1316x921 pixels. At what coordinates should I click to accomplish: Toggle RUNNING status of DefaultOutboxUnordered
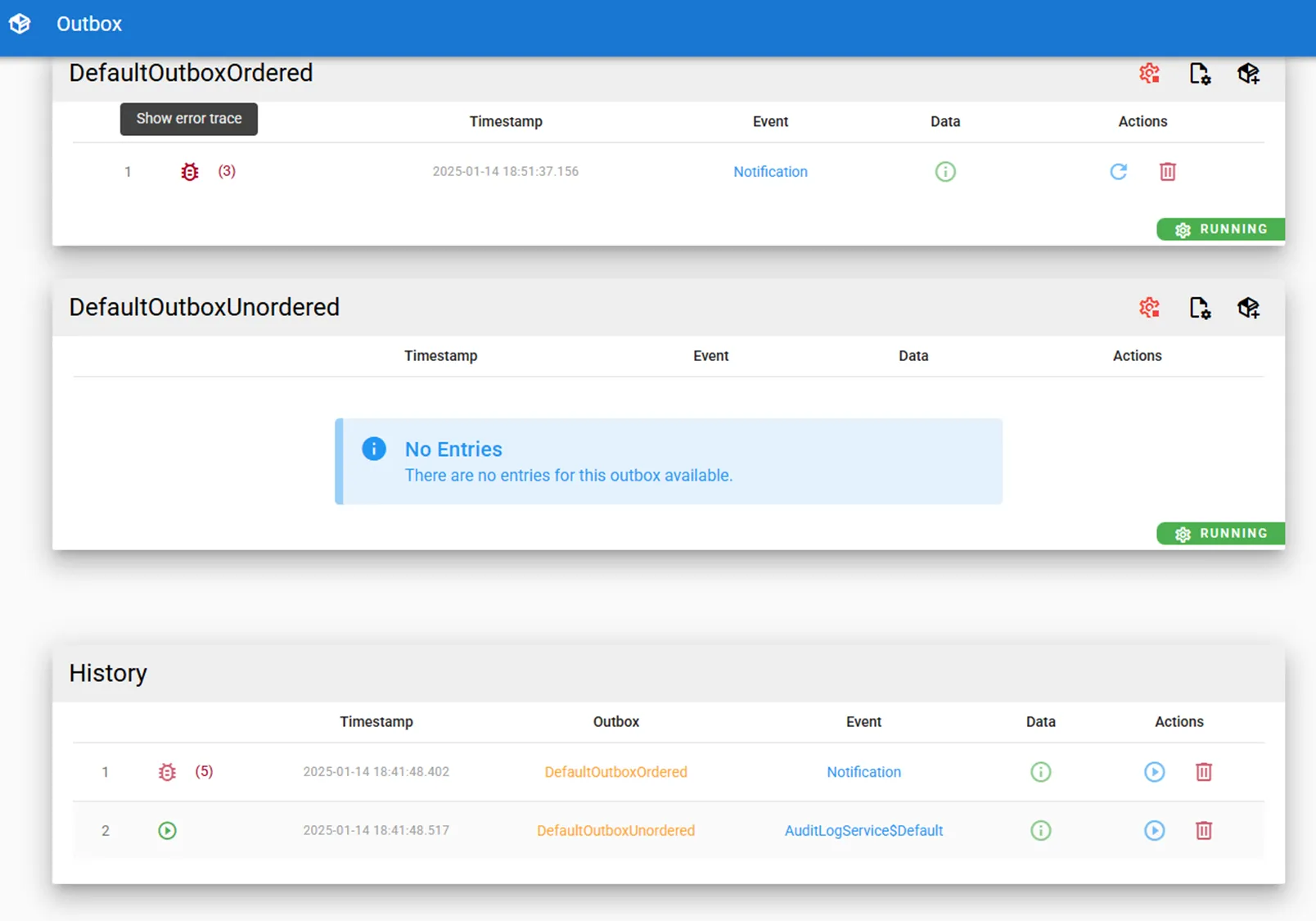1221,534
